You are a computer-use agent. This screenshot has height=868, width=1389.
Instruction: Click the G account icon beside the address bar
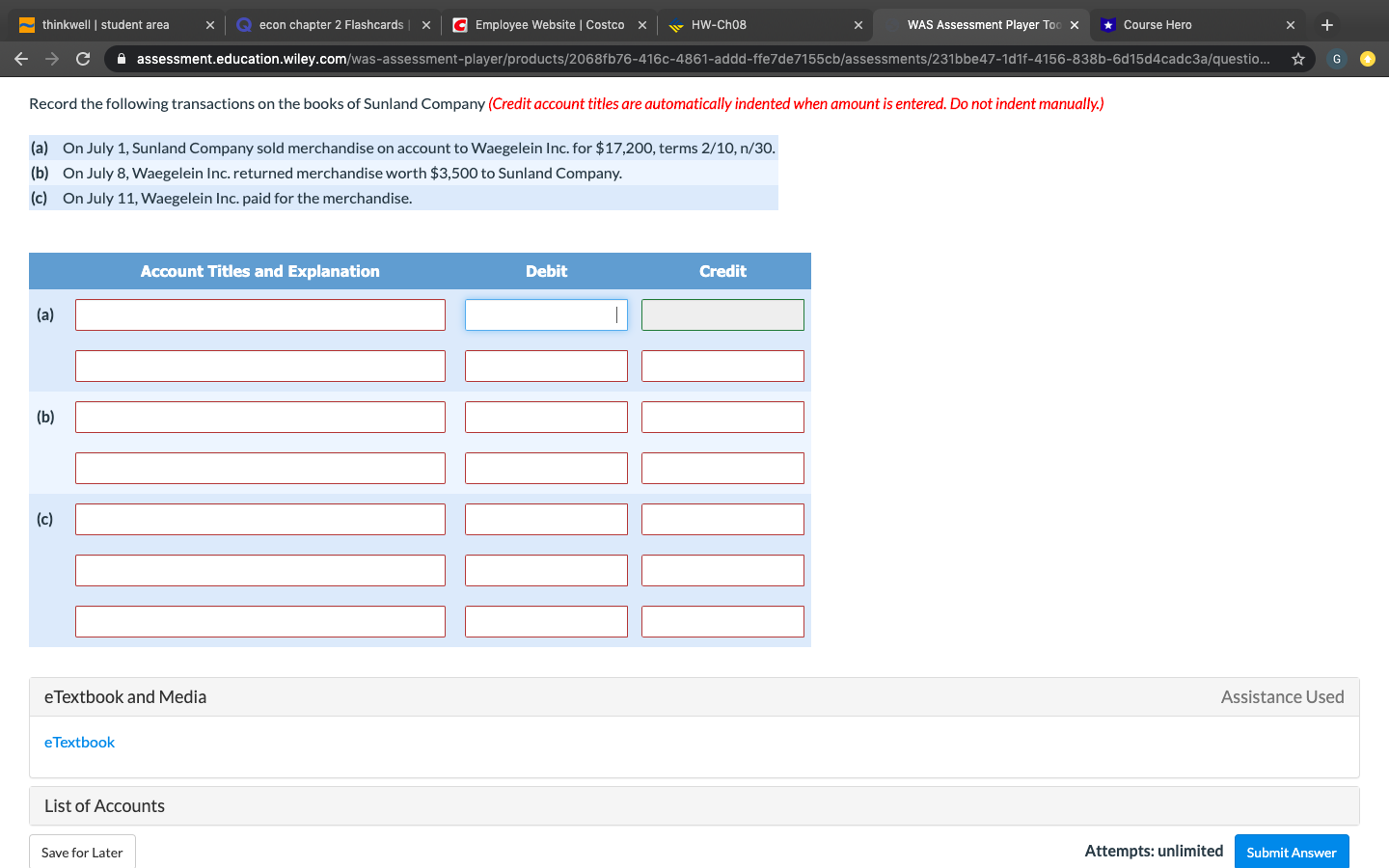pyautogui.click(x=1336, y=59)
